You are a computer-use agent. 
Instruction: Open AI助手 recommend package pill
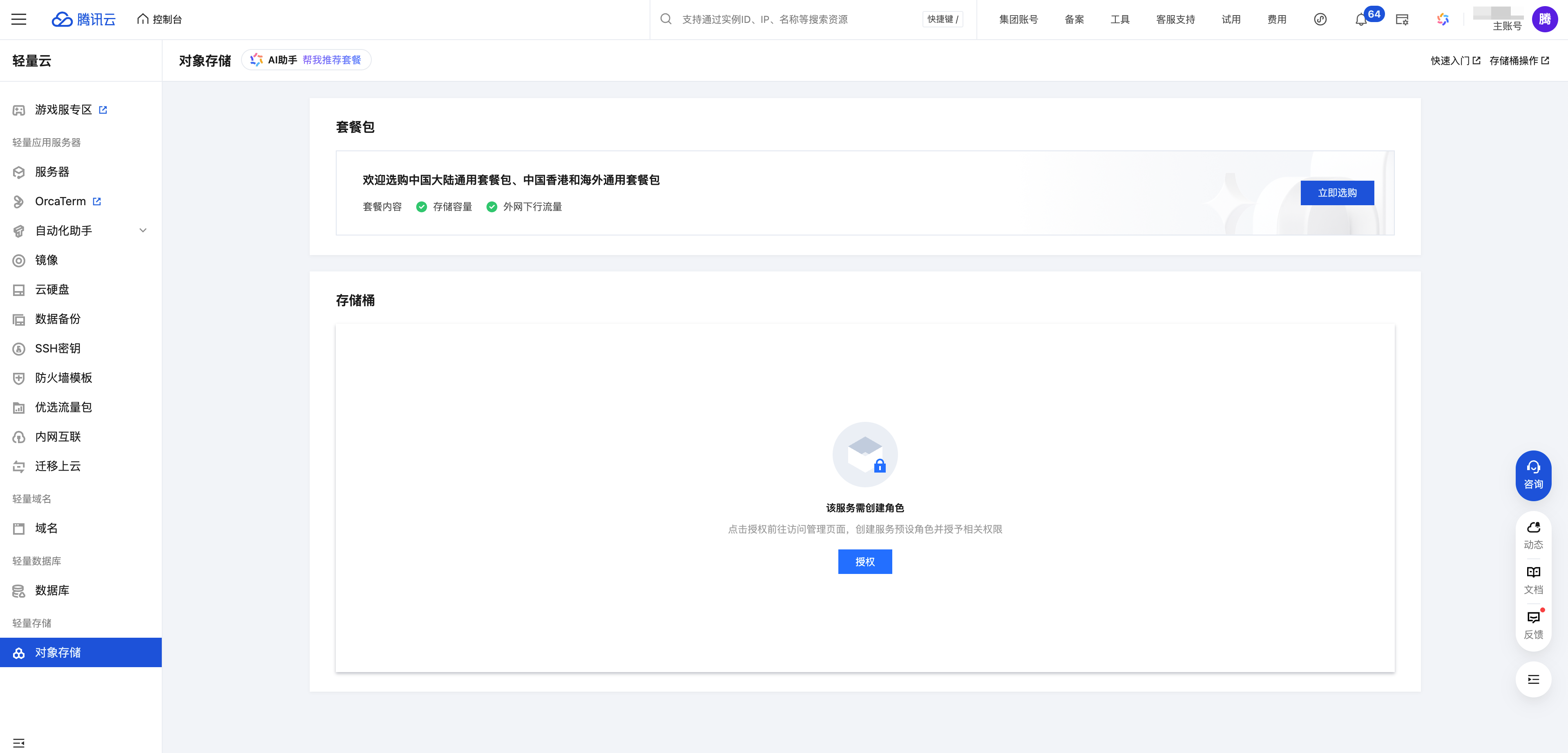click(x=306, y=60)
